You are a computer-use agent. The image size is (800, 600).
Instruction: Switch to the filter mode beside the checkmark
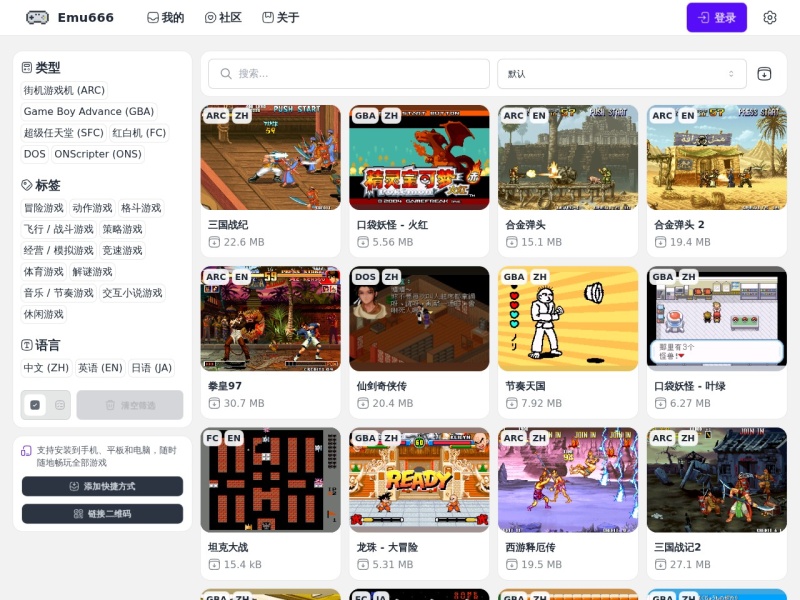point(60,405)
